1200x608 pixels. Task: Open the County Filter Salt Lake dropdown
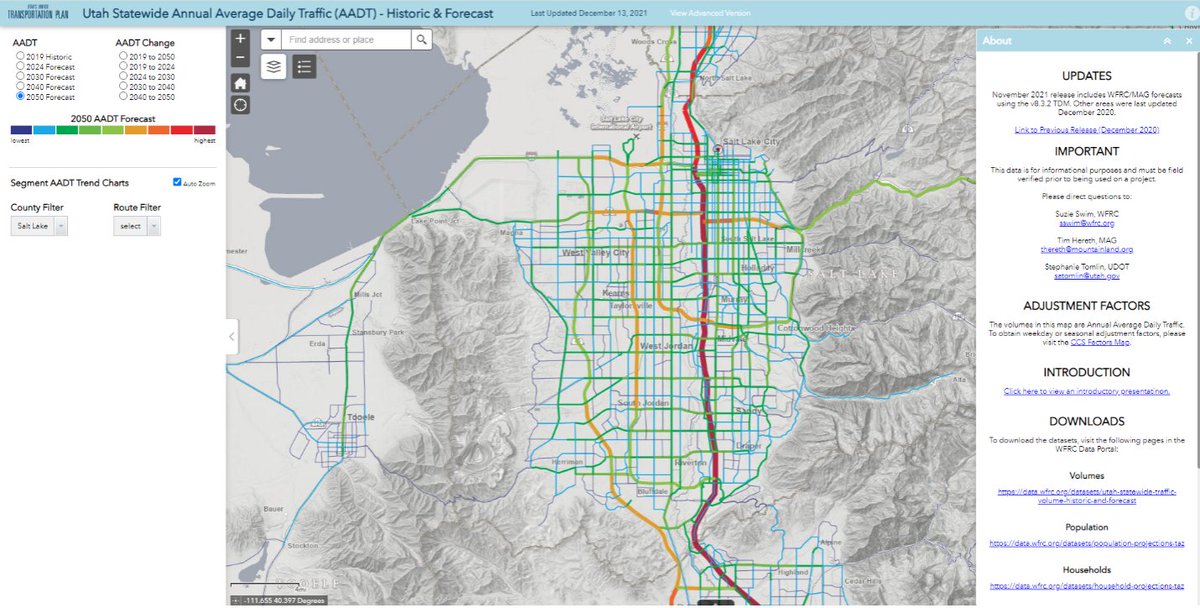41,227
